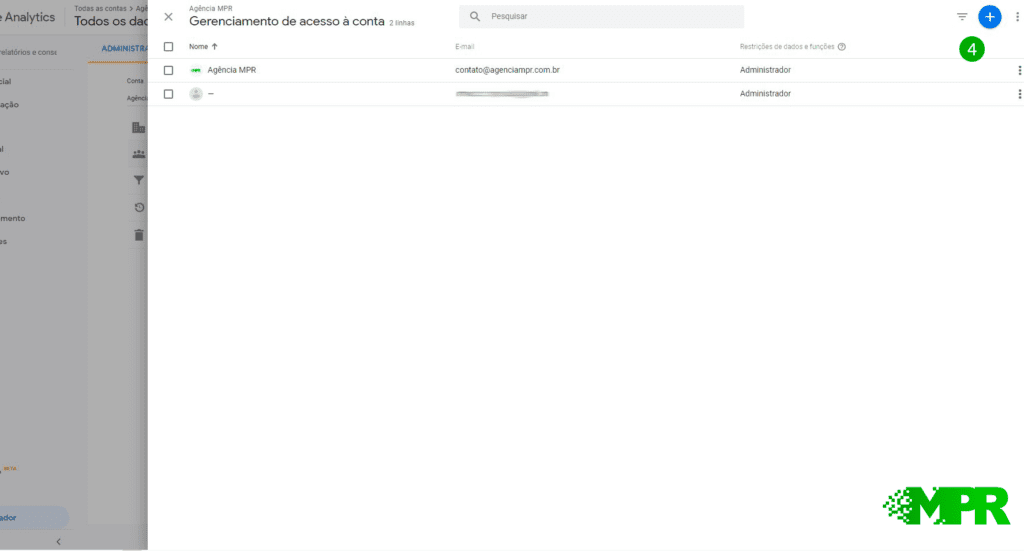Click the users group icon

pyautogui.click(x=139, y=154)
